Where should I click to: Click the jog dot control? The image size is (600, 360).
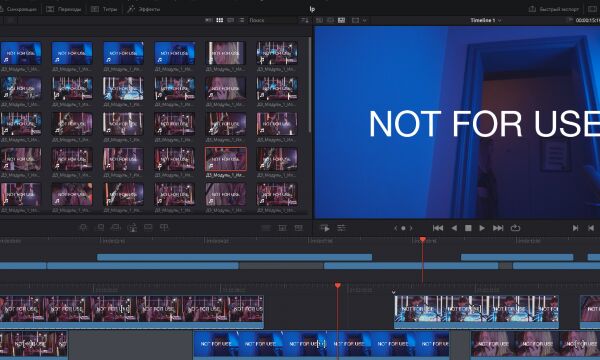click(403, 228)
